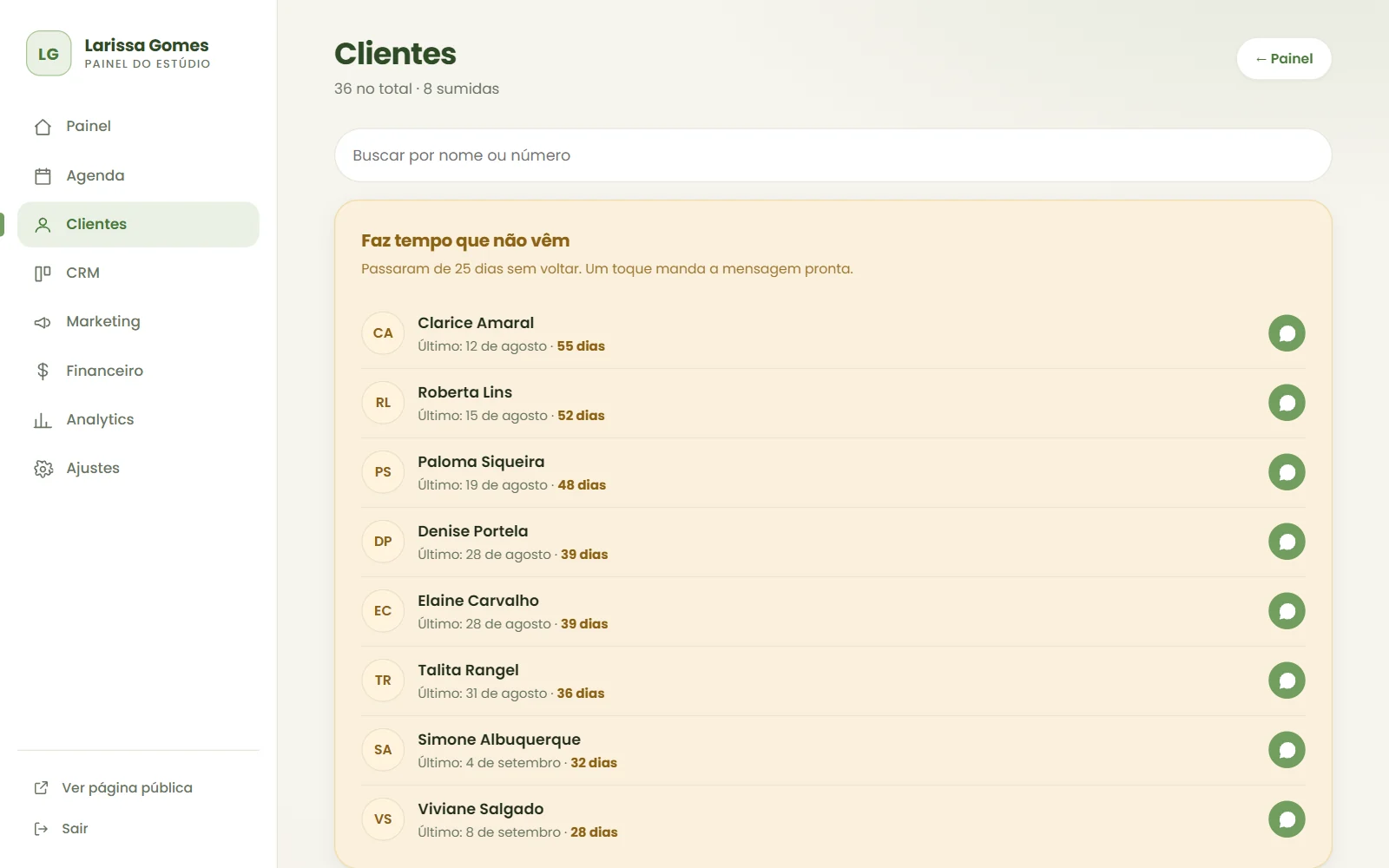Message Paloma Siqueira via chat icon
The image size is (1389, 868).
1287,472
